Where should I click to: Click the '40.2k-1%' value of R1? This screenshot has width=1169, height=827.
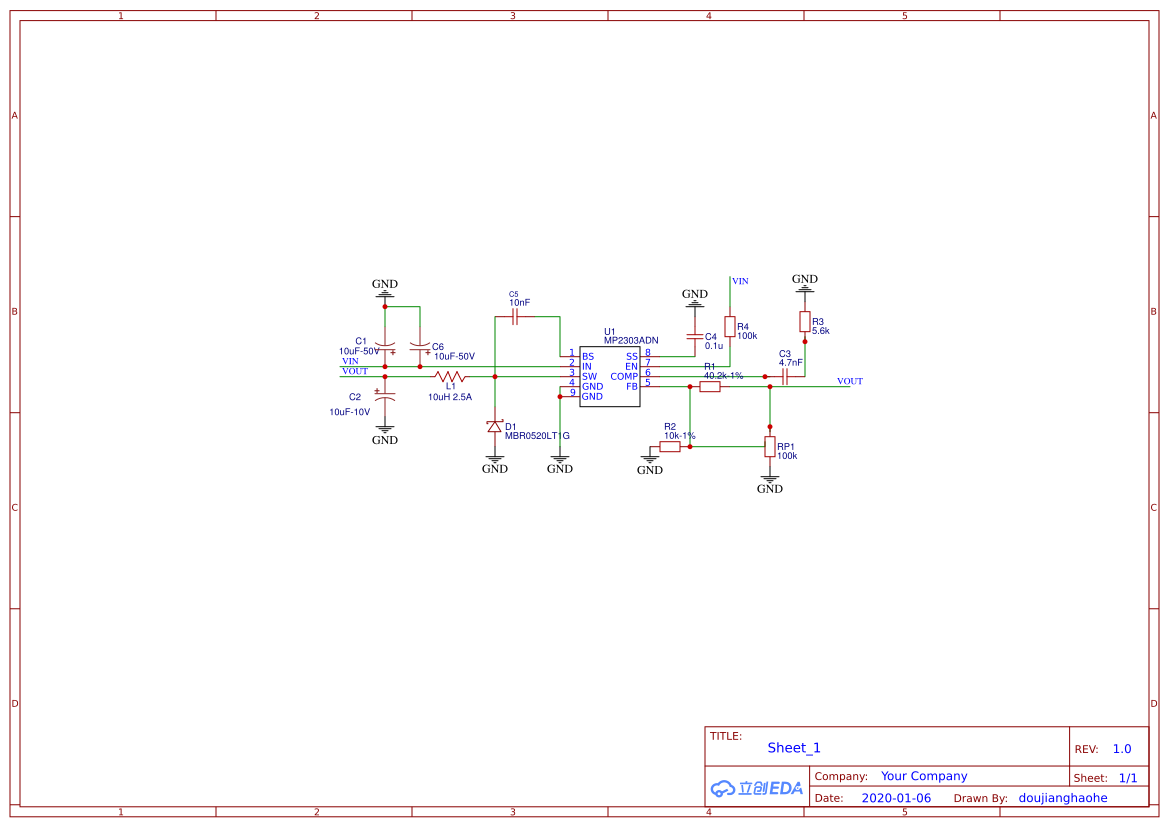point(723,376)
